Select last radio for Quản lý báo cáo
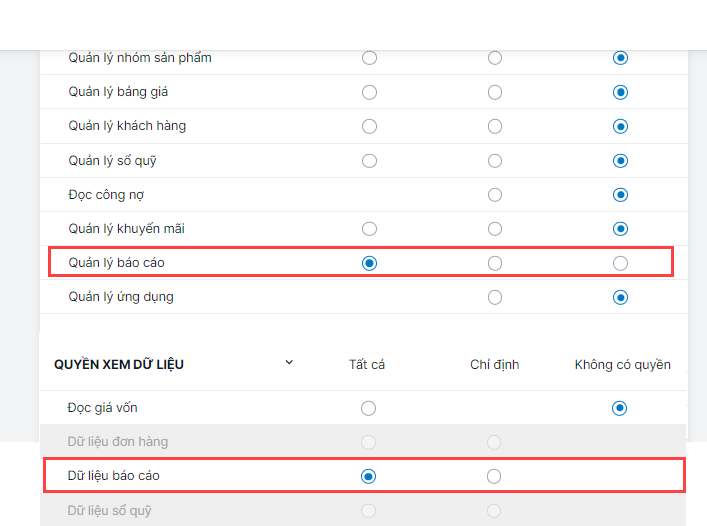 (620, 263)
